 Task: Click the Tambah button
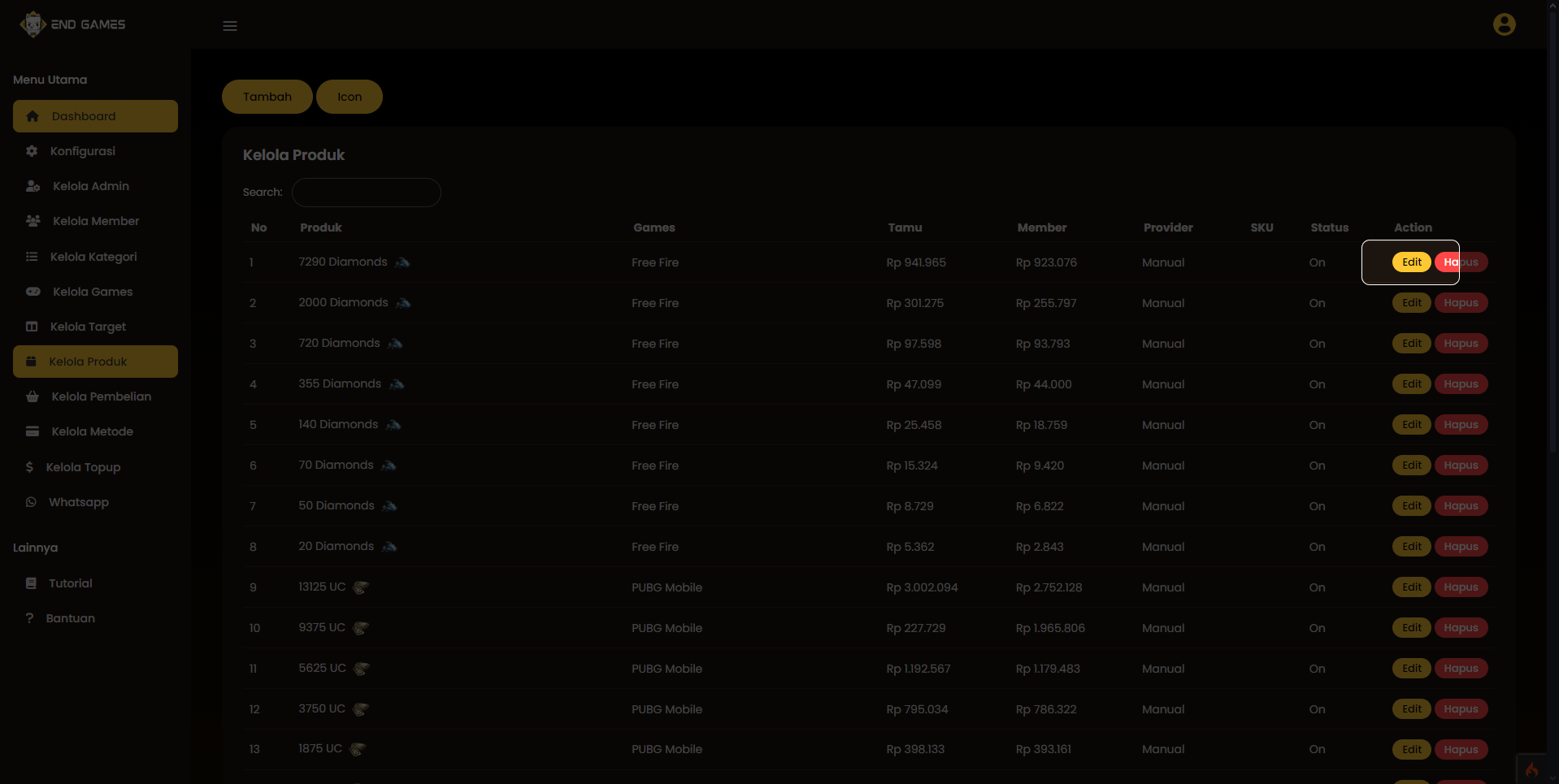click(267, 97)
